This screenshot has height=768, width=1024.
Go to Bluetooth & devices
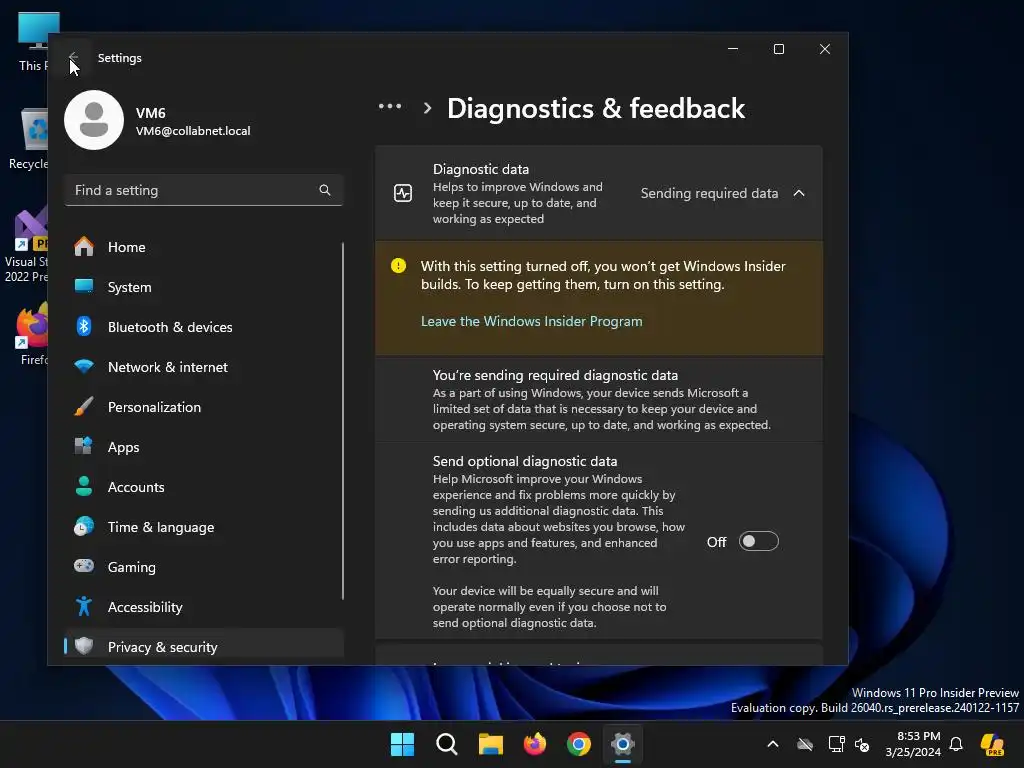coord(204,327)
